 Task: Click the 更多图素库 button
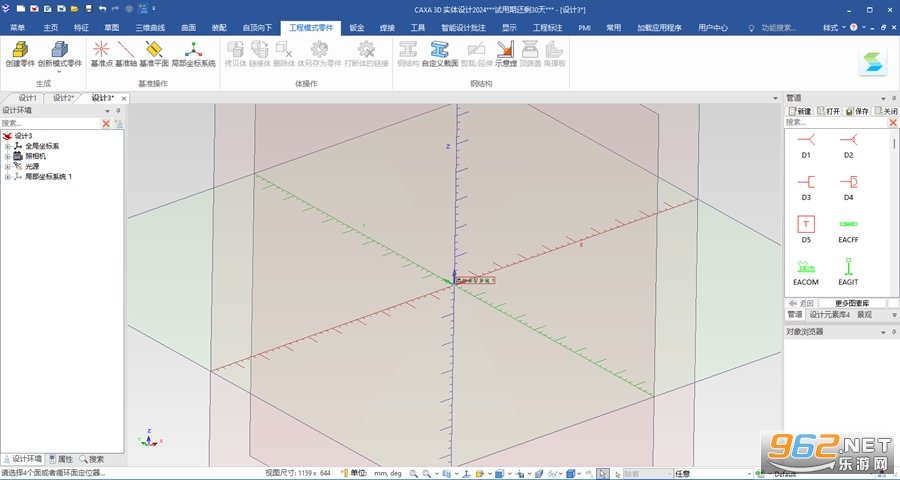tap(852, 303)
